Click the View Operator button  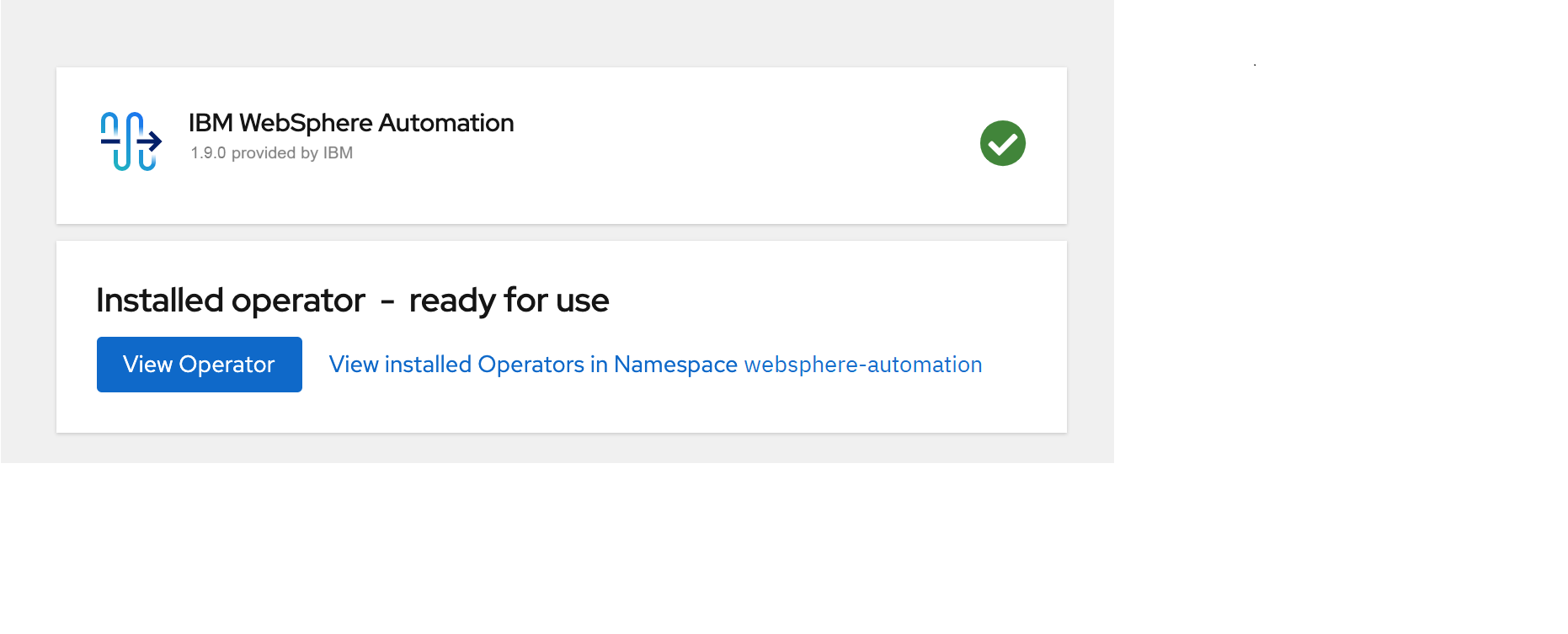click(200, 365)
